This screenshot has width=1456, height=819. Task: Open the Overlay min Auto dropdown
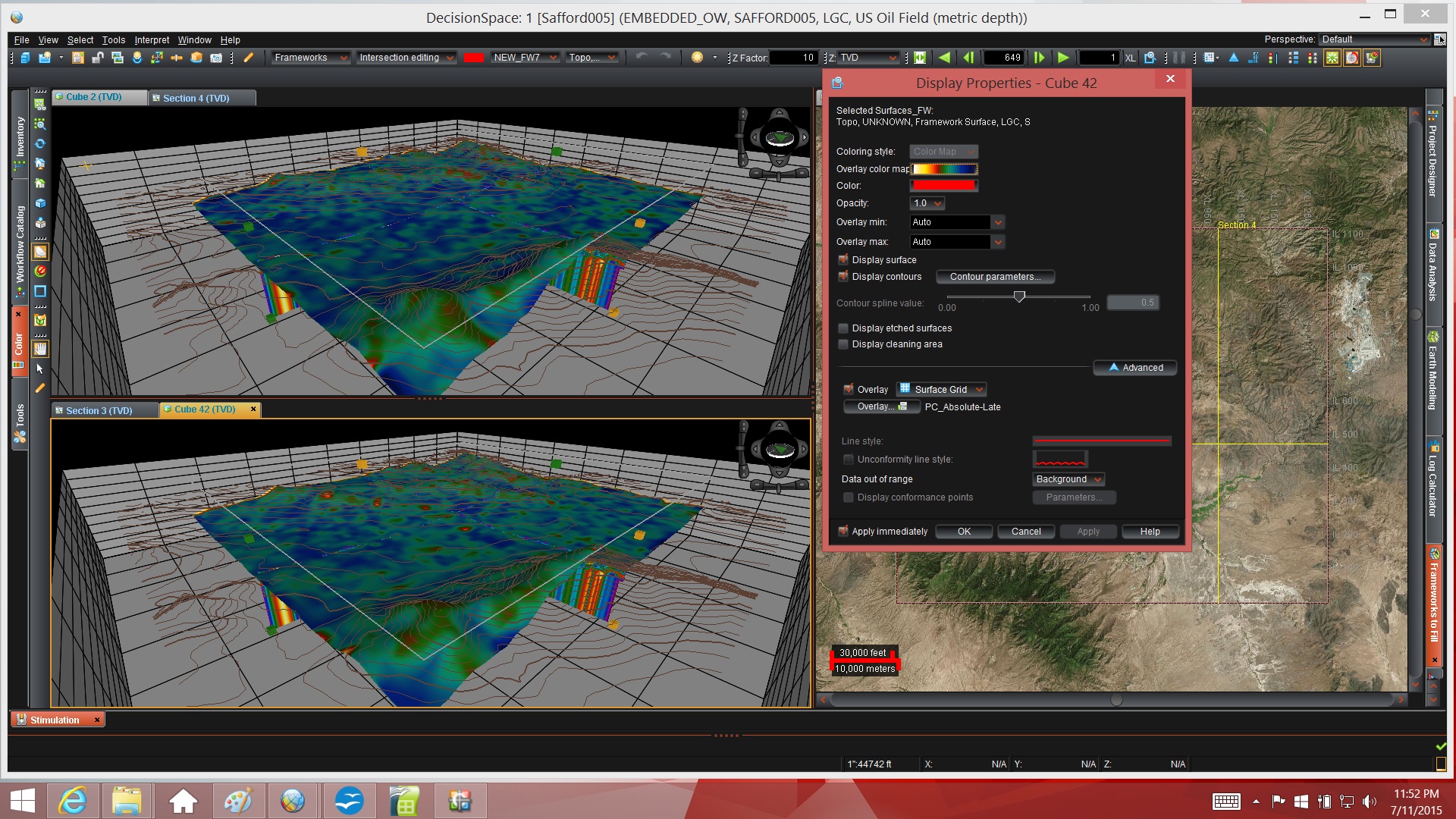click(x=957, y=222)
